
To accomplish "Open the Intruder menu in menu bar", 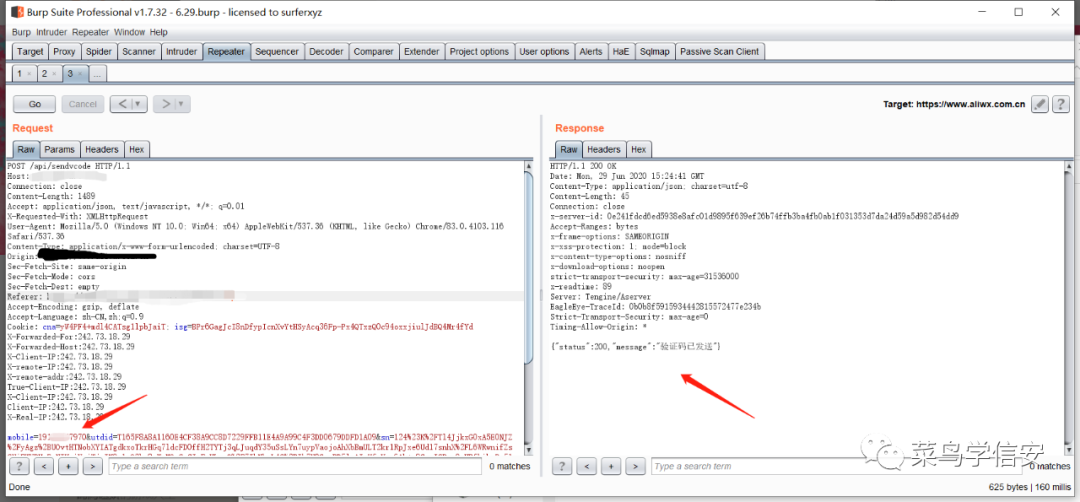I will [x=52, y=32].
